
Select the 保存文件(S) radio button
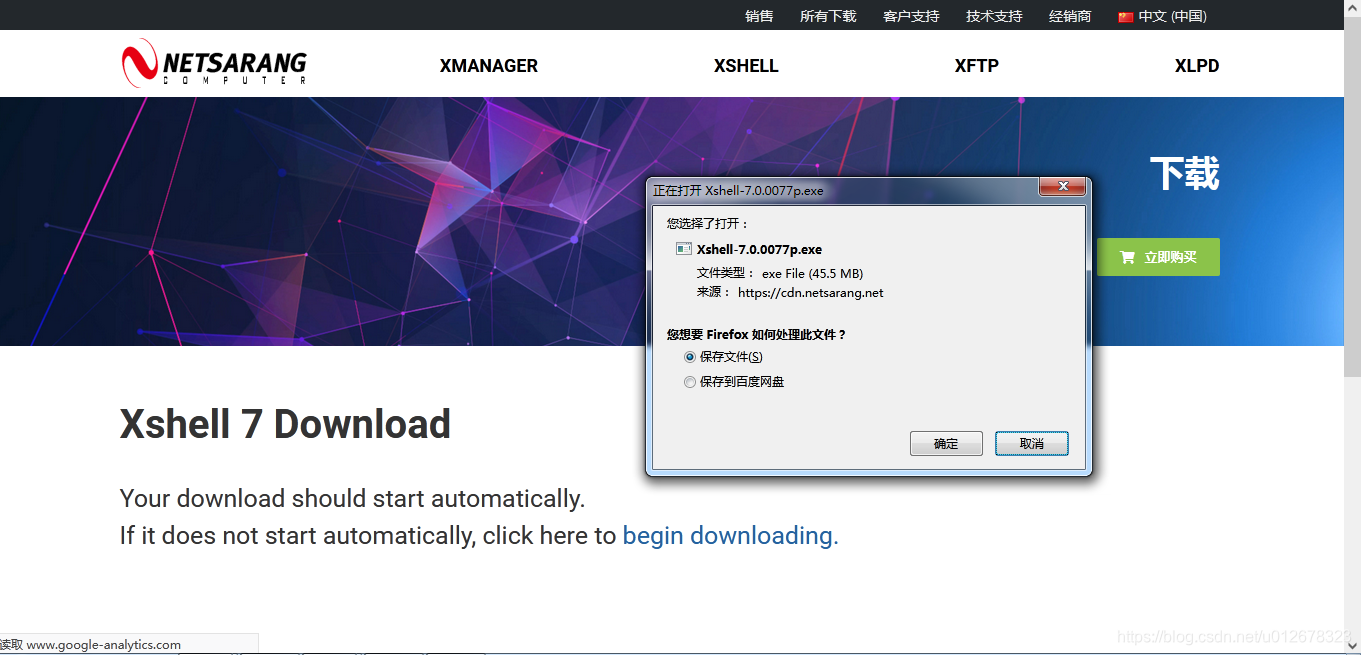[689, 356]
